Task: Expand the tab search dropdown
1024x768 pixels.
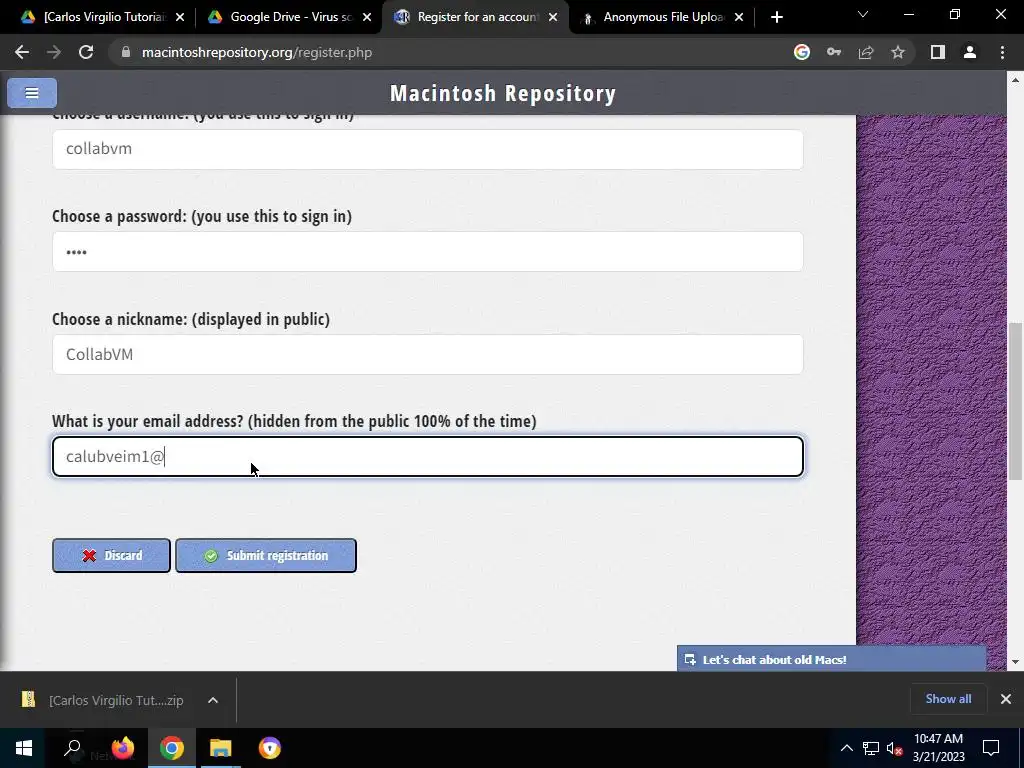Action: (x=863, y=14)
